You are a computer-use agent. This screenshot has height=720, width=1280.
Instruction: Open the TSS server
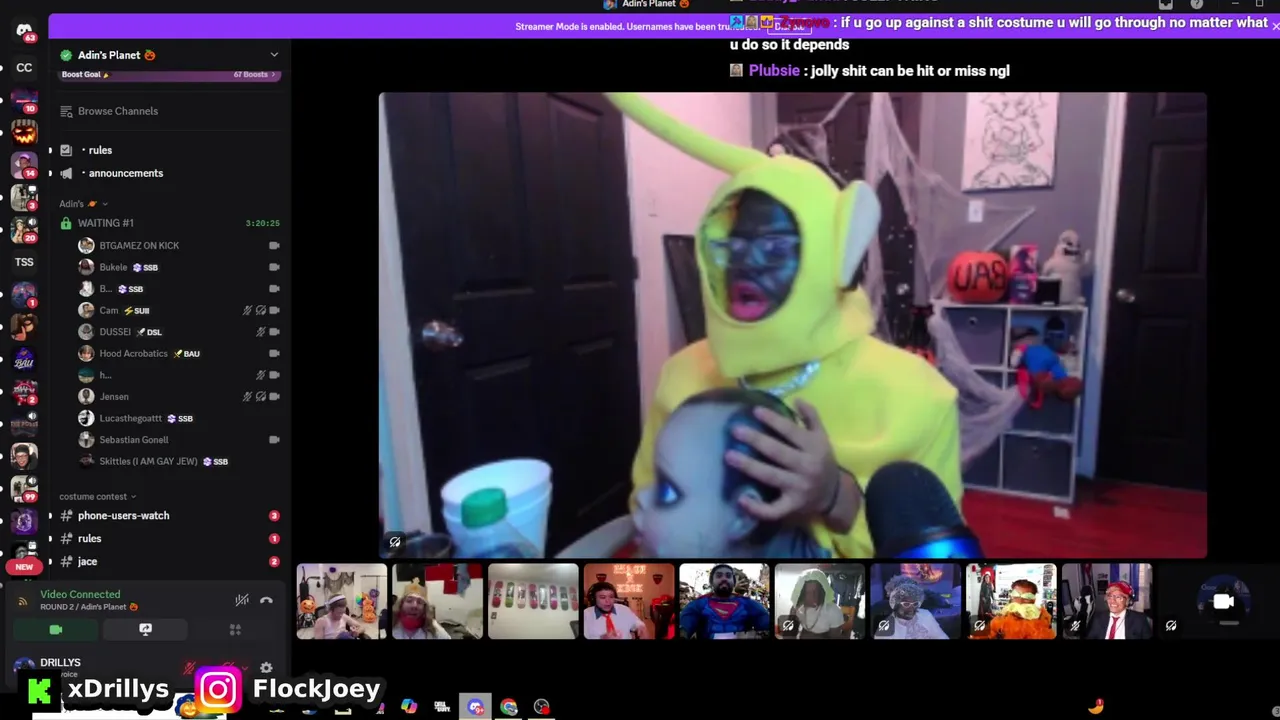tap(24, 262)
